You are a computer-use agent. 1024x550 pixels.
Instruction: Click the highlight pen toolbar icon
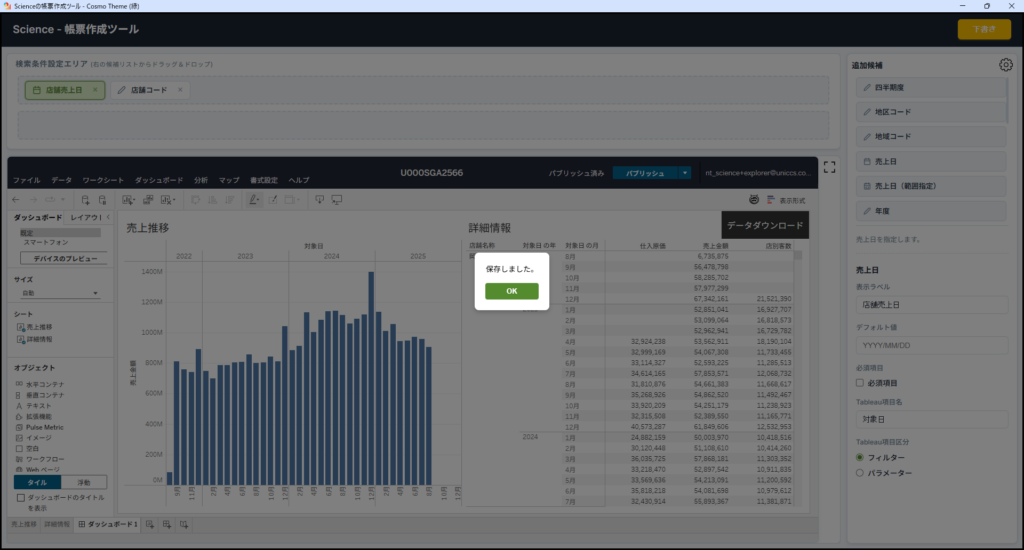254,200
